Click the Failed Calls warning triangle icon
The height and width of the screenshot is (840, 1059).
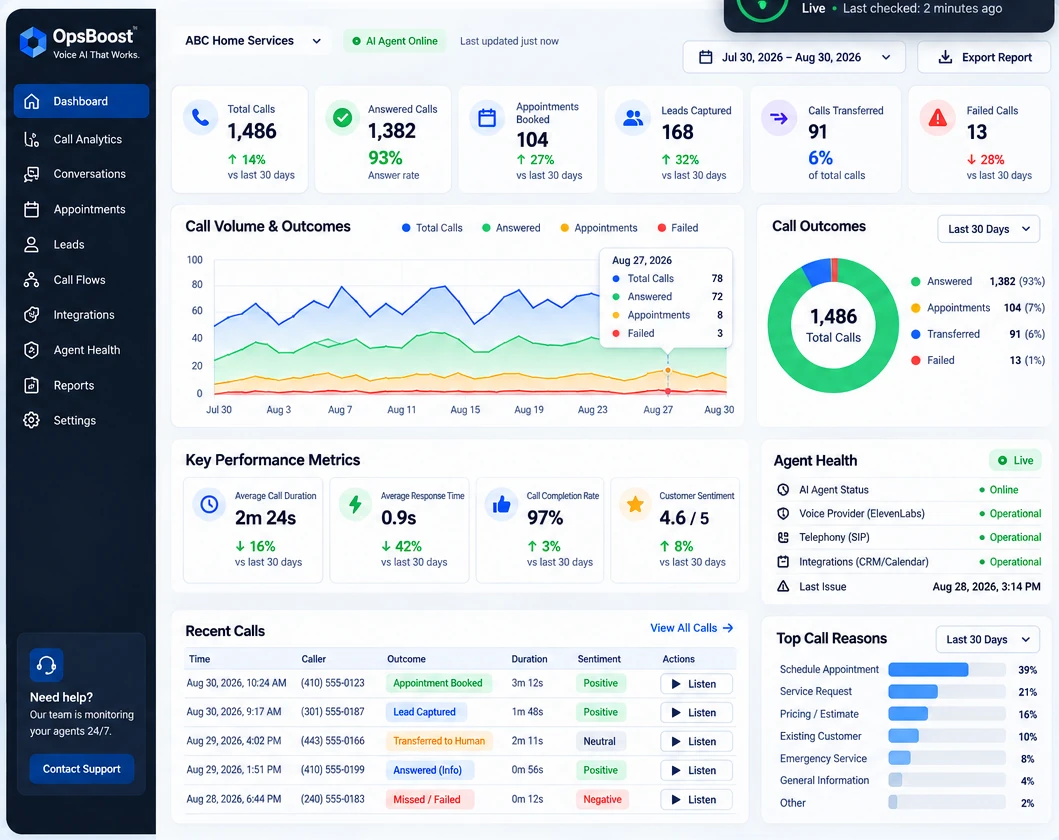coord(937,118)
